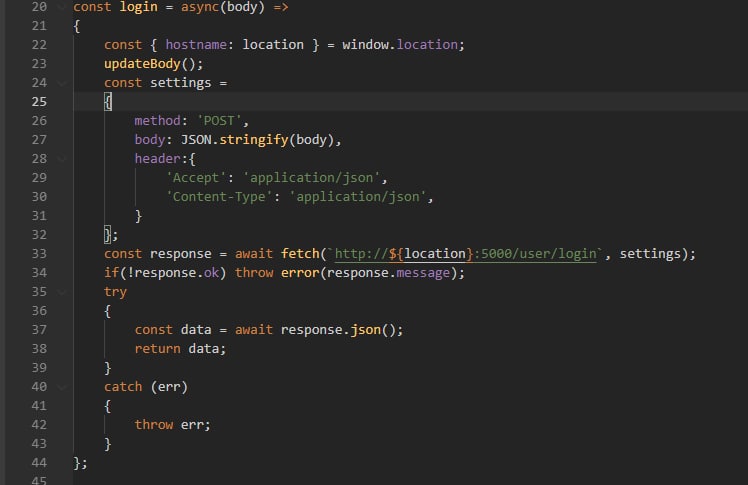Image resolution: width=748 pixels, height=485 pixels.
Task: Click the 'try' keyword
Action: click(115, 292)
